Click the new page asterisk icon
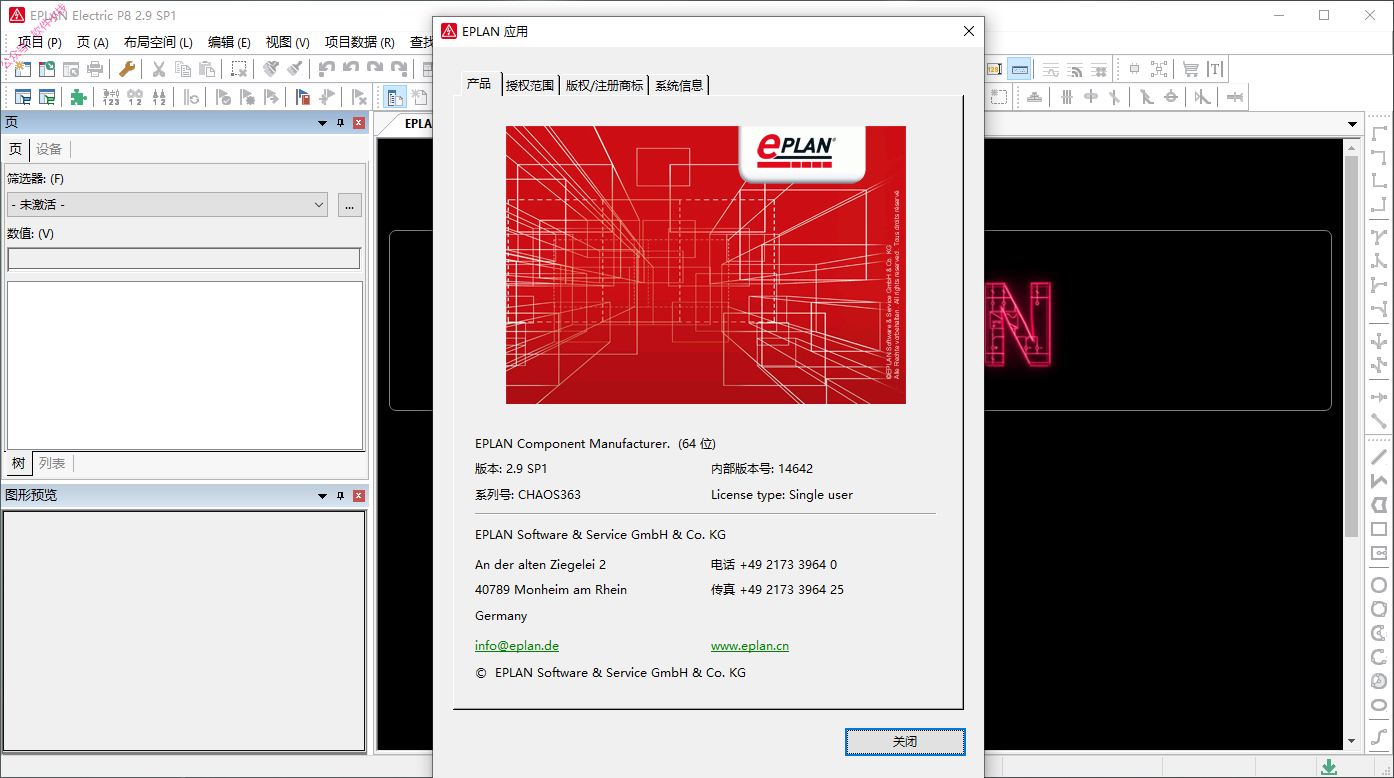Image resolution: width=1394 pixels, height=778 pixels. coord(419,97)
